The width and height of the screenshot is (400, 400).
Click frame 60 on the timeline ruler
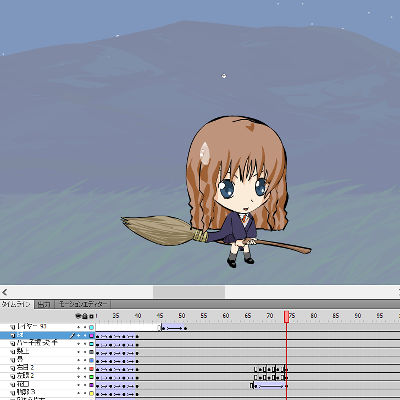[x=226, y=316]
